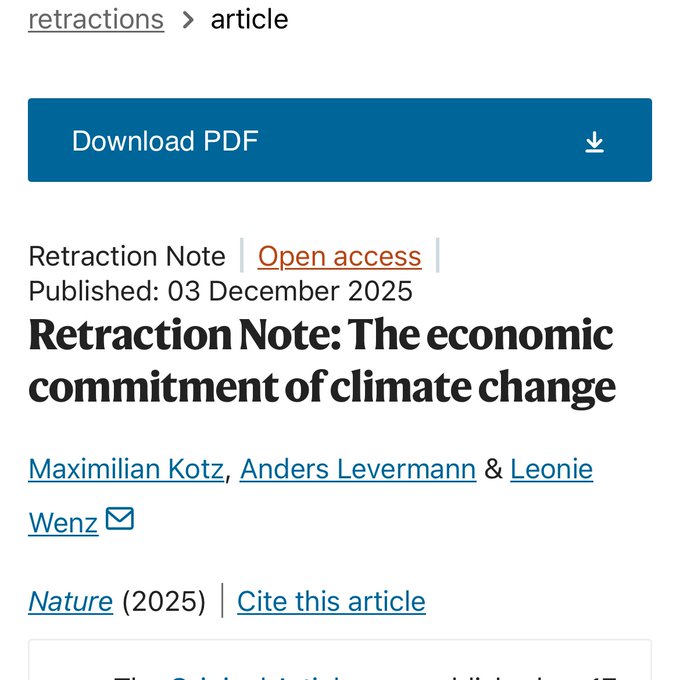Image resolution: width=680 pixels, height=680 pixels.
Task: Click the 'Download PDF' text label
Action: (165, 141)
